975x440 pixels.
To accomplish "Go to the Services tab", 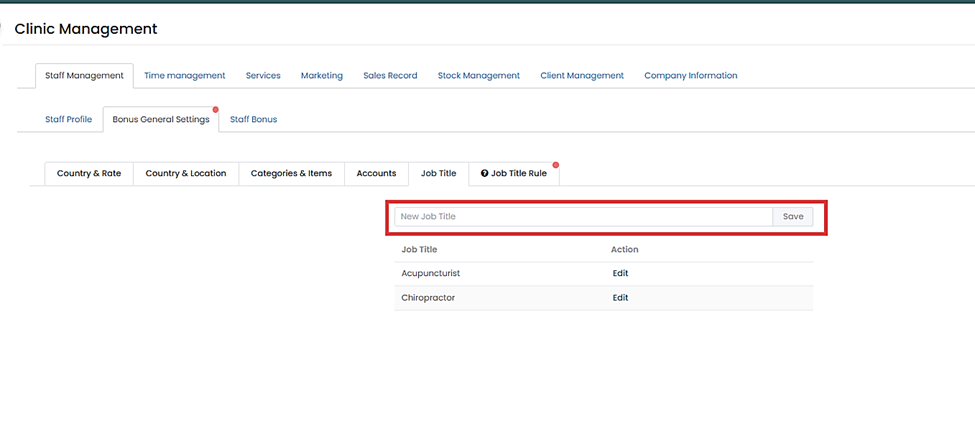I will pyautogui.click(x=263, y=76).
